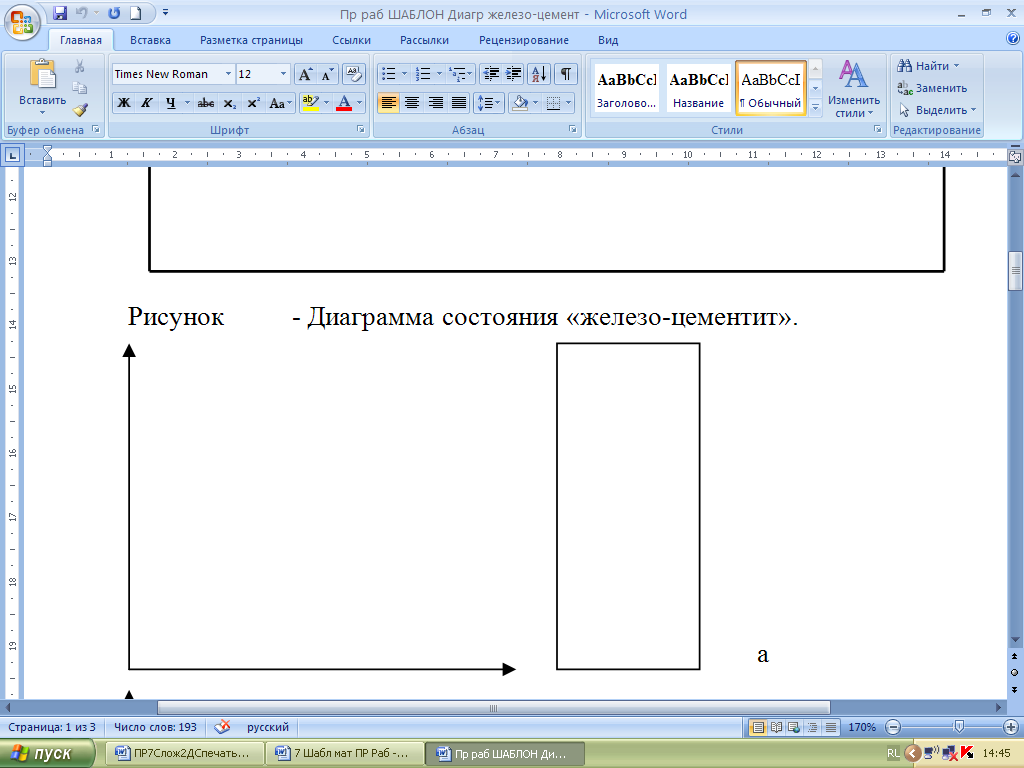
Task: Cut the selection with the scissors icon
Action: [80, 66]
